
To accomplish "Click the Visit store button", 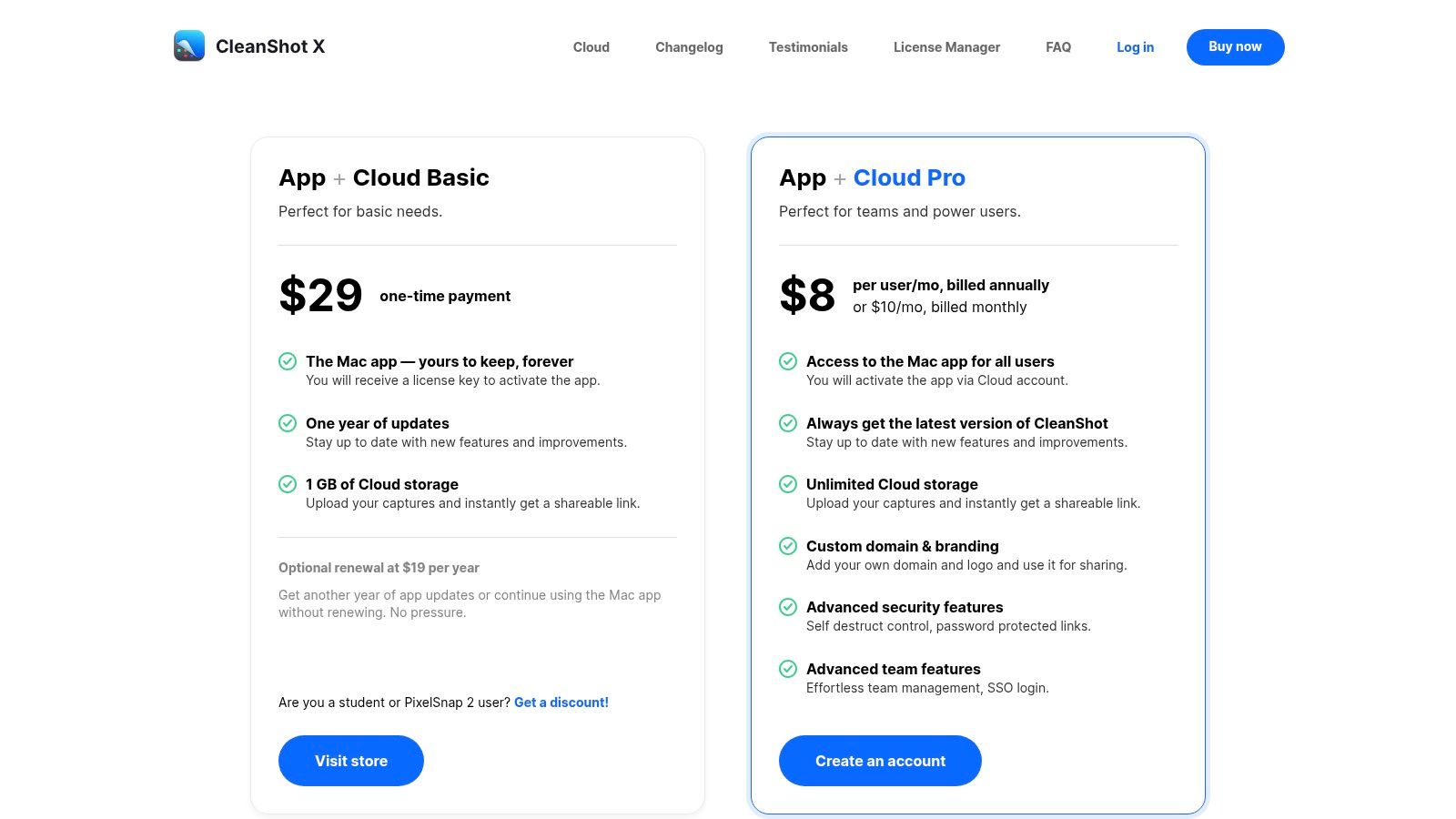I will 351,761.
